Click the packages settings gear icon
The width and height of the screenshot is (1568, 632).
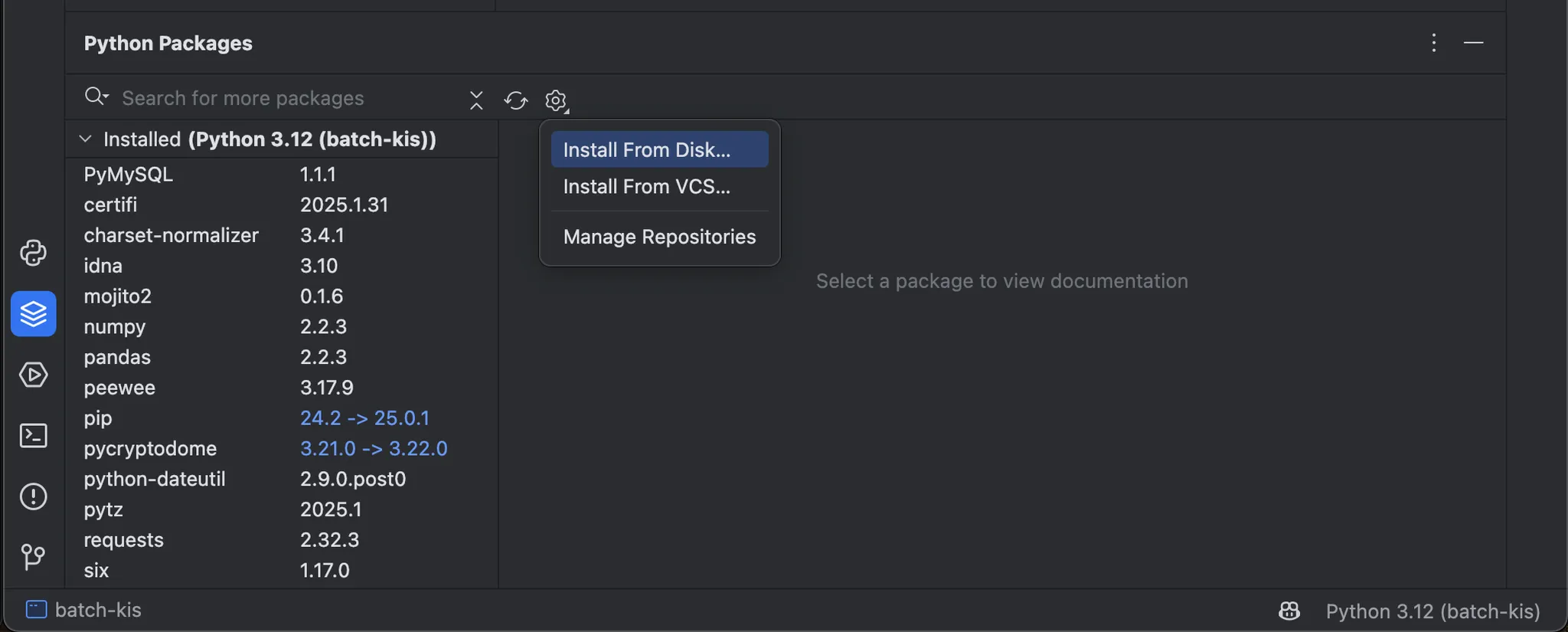[556, 100]
